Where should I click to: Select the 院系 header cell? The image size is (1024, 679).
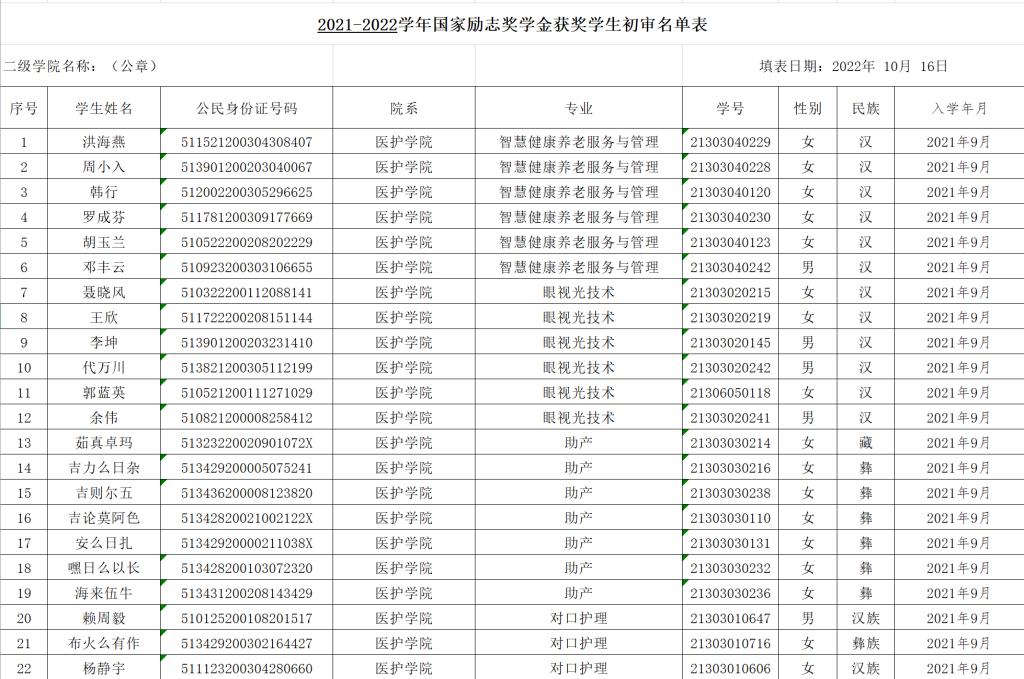(404, 108)
